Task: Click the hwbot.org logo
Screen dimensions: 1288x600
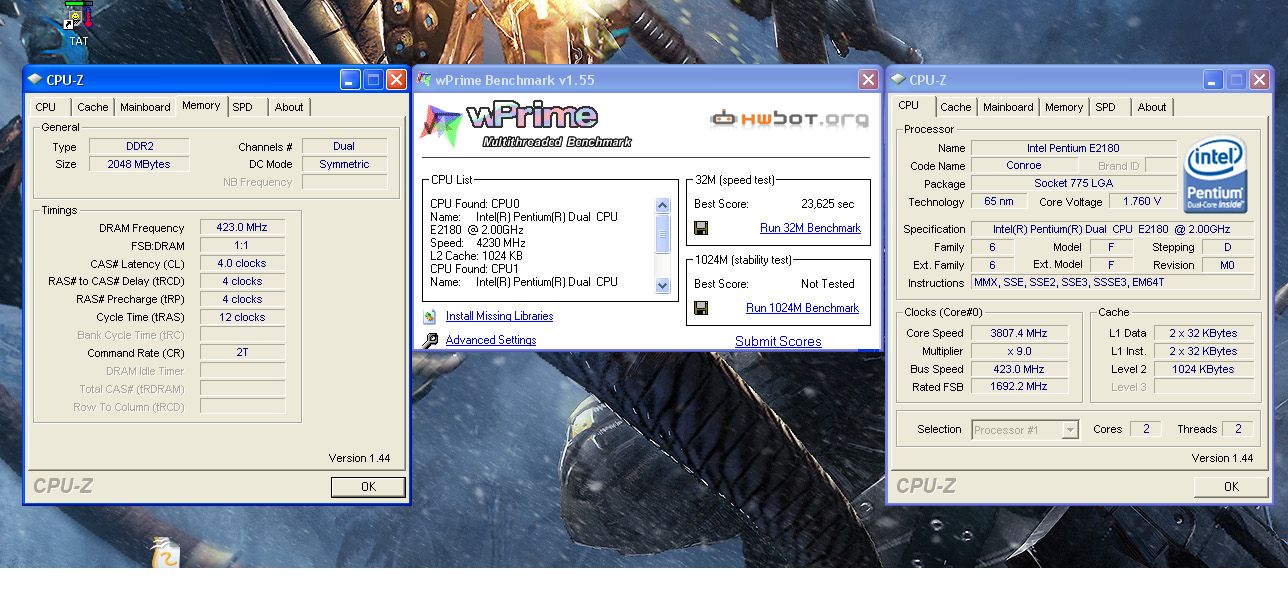Action: pos(789,119)
